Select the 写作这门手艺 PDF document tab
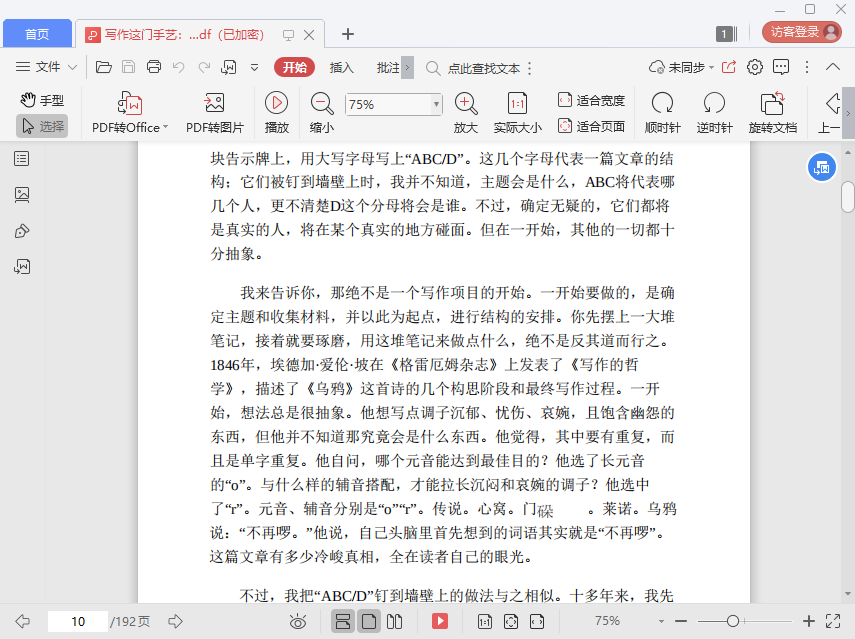 (184, 35)
